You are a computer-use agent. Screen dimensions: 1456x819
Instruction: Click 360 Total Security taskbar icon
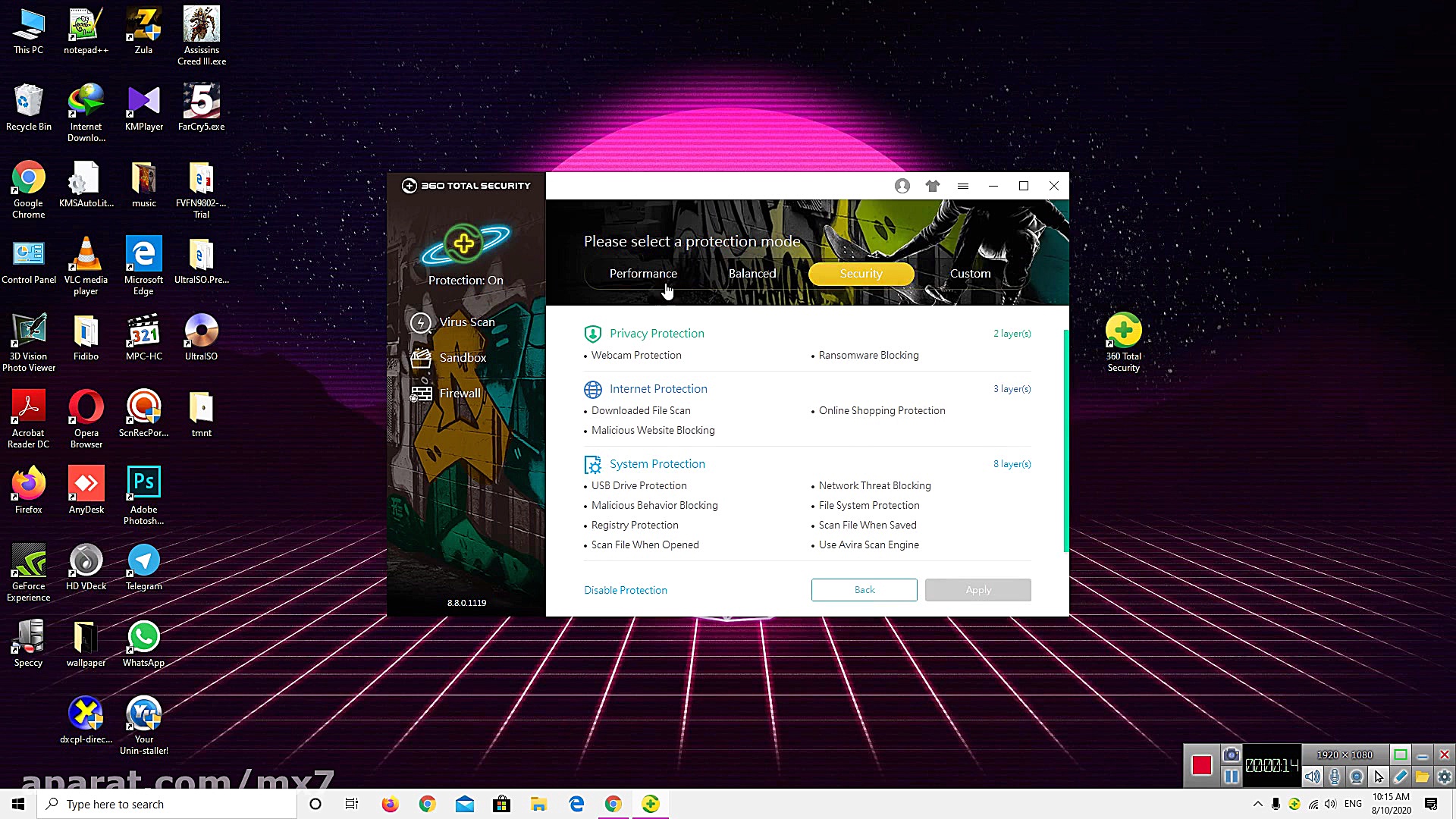click(x=650, y=804)
